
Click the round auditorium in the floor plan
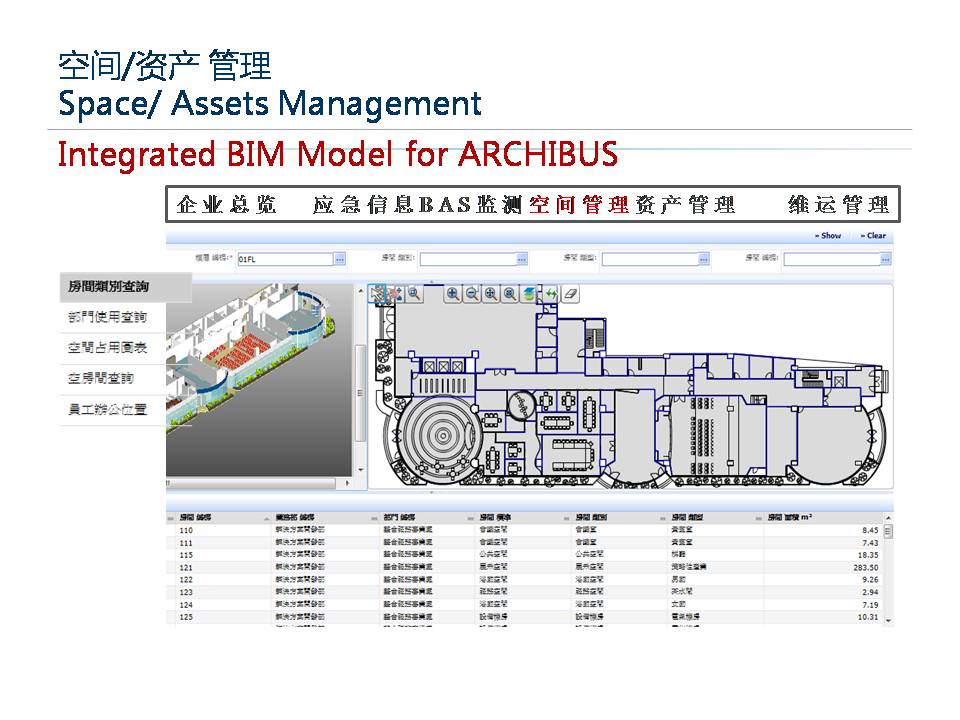[x=441, y=436]
